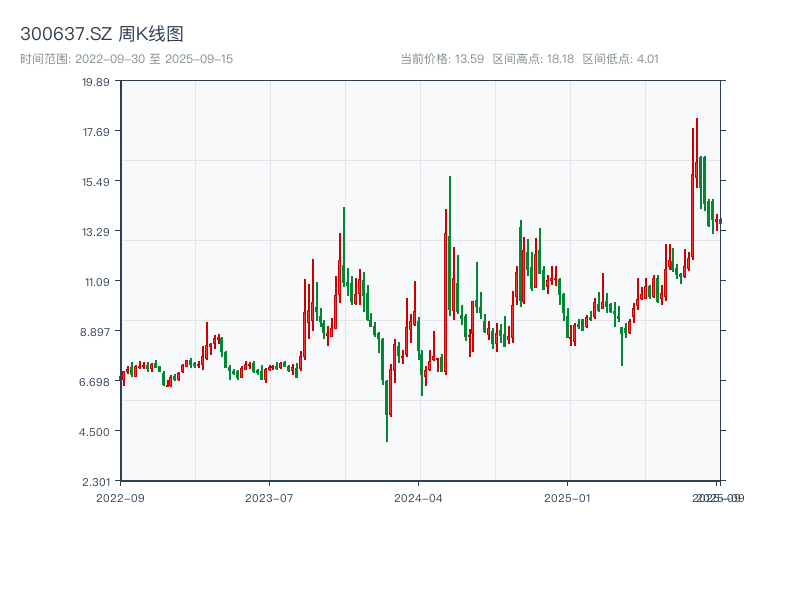The width and height of the screenshot is (800, 600).
Task: Click y-axis label 15.49
Action: click(x=95, y=182)
